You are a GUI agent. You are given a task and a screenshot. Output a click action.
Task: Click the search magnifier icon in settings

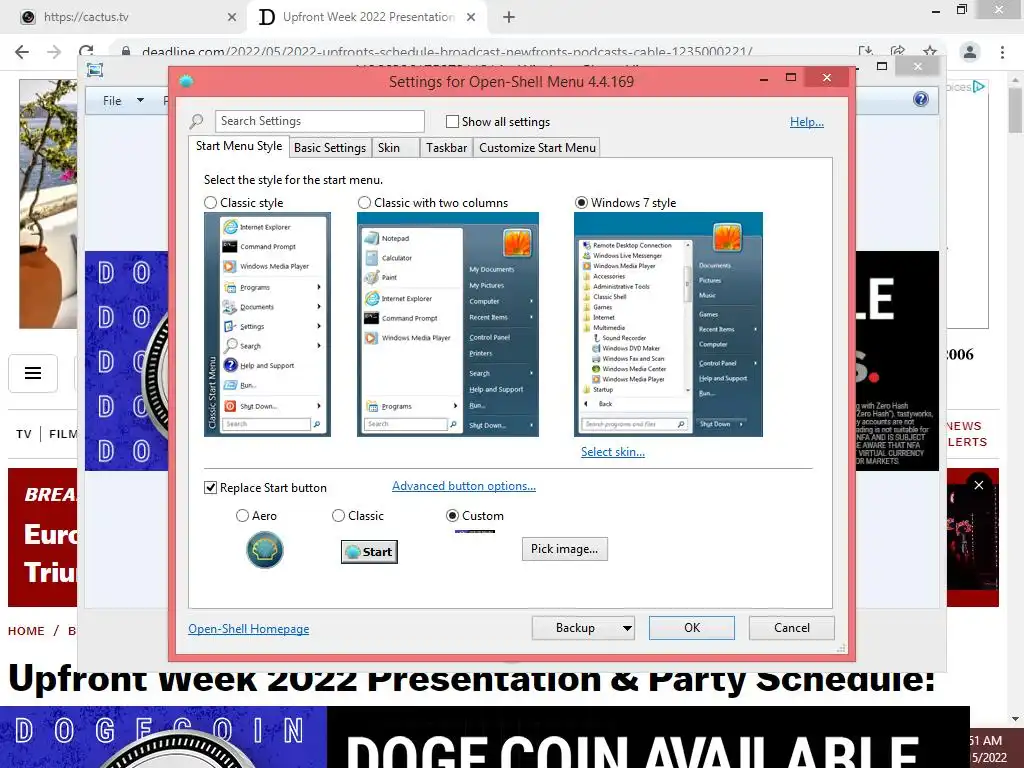pyautogui.click(x=196, y=121)
